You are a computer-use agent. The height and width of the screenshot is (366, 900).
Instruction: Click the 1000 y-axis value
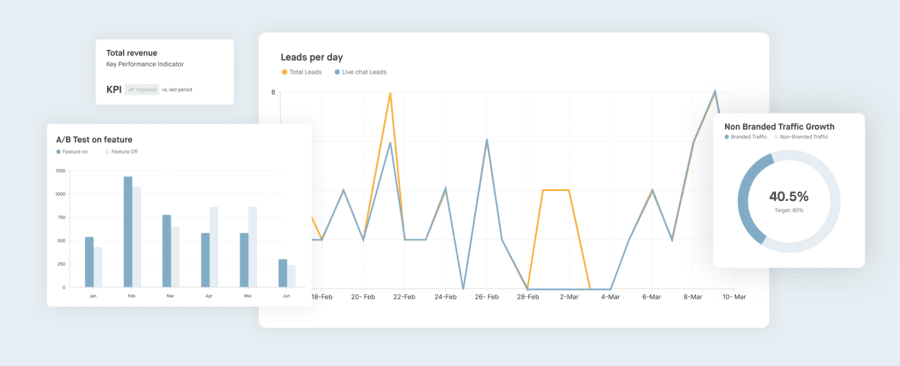coord(60,194)
